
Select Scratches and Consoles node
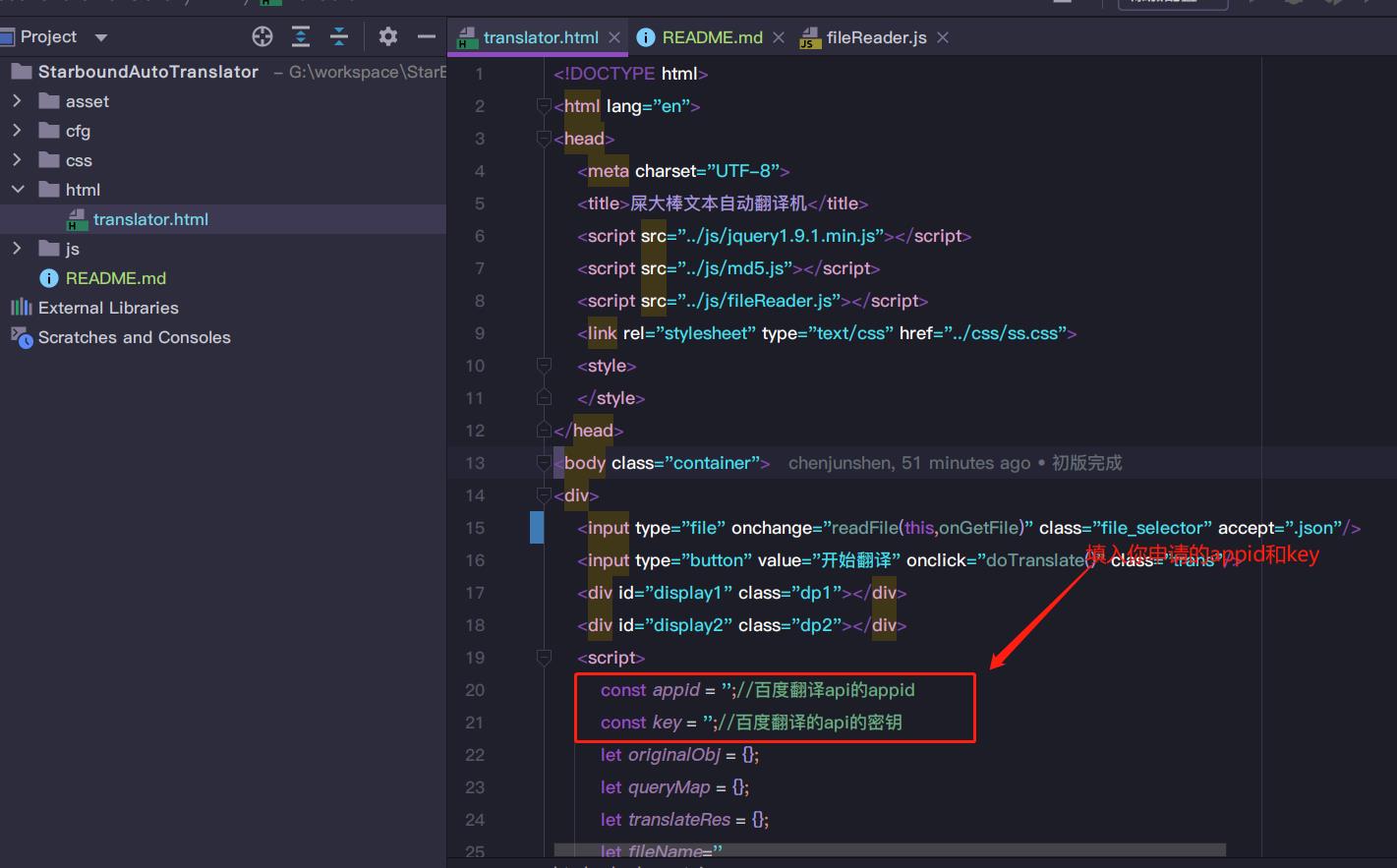pos(223,337)
